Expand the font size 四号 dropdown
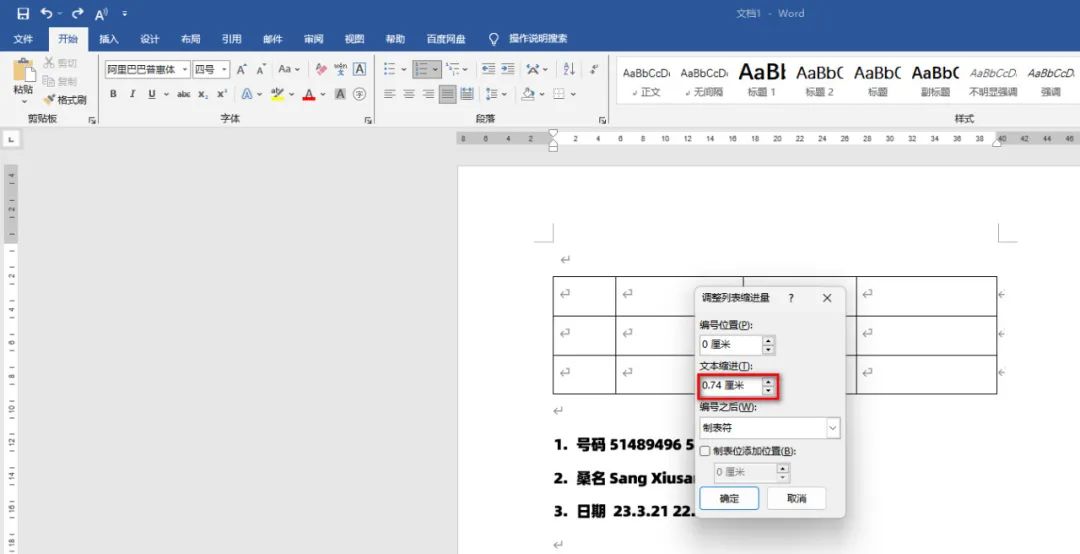Screen dimensions: 1080x554 click(x=224, y=70)
